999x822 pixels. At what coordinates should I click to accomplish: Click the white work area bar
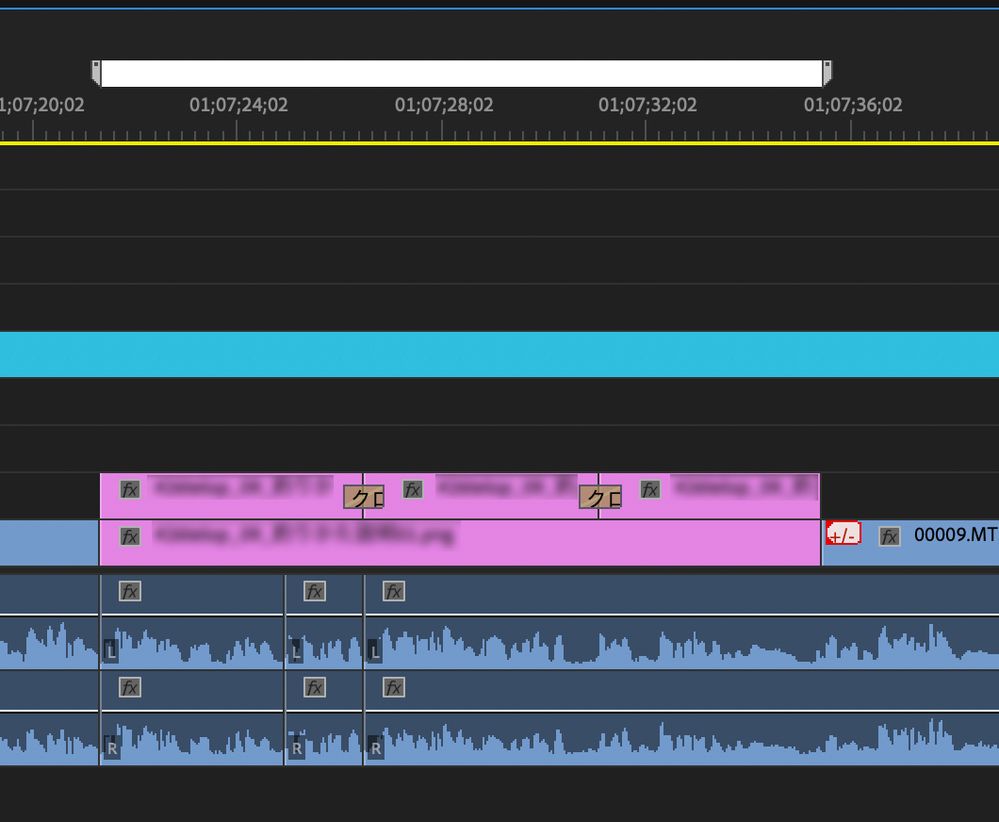(x=461, y=73)
